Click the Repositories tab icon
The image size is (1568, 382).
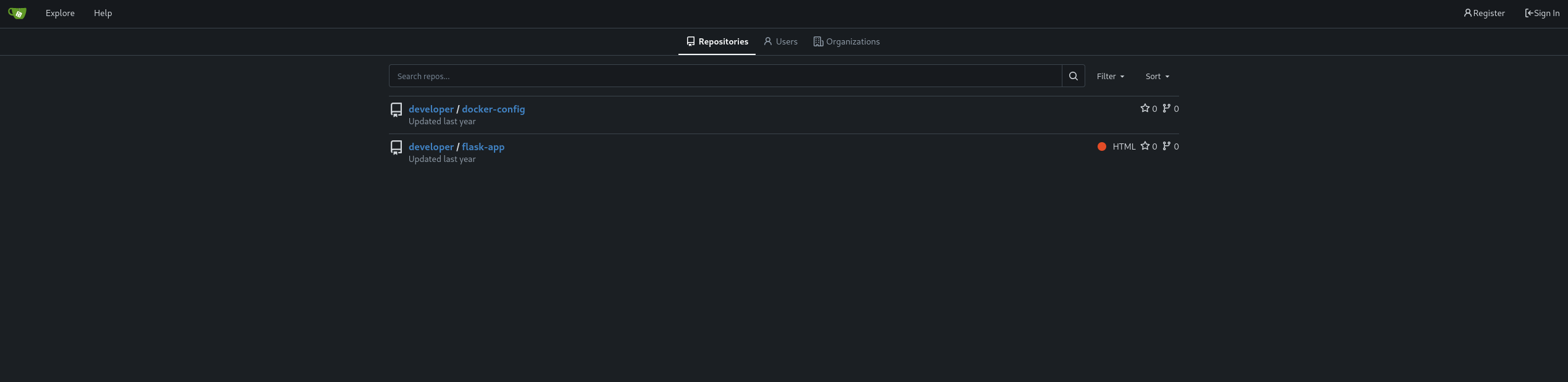coord(690,41)
